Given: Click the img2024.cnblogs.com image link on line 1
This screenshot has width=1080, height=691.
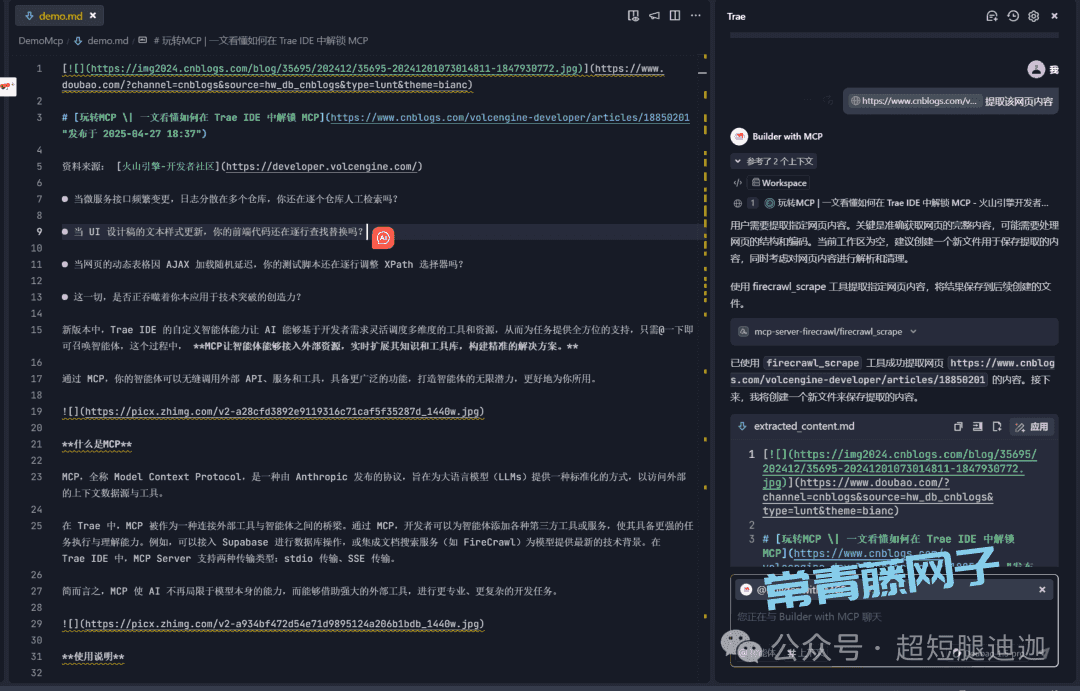Looking at the screenshot, I should [334, 68].
